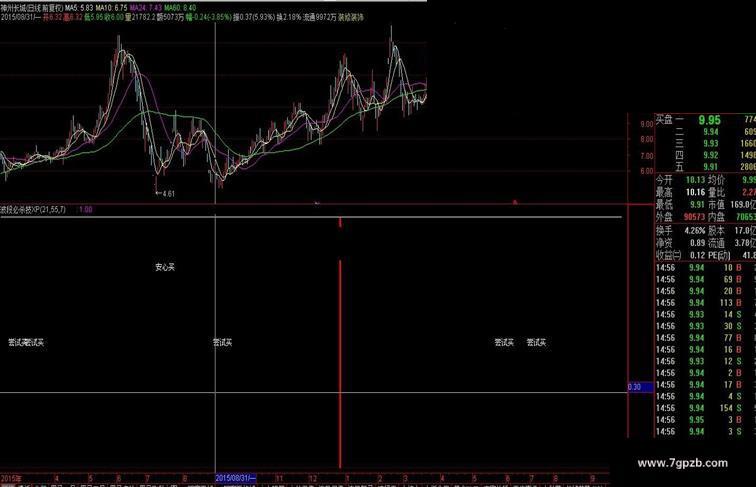
Task: Click the PE(动) ratio field
Action: click(732, 255)
